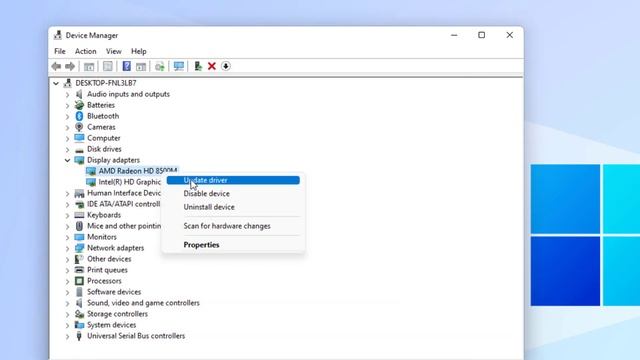Expand Sound, video and game controllers arrow
This screenshot has height=360, width=640.
(x=67, y=304)
